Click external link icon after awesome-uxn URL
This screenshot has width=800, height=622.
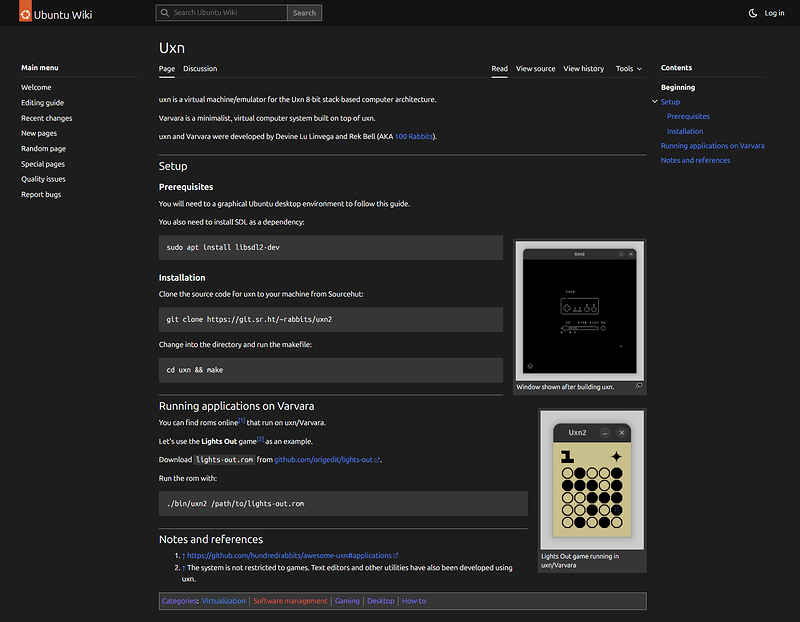(395, 556)
